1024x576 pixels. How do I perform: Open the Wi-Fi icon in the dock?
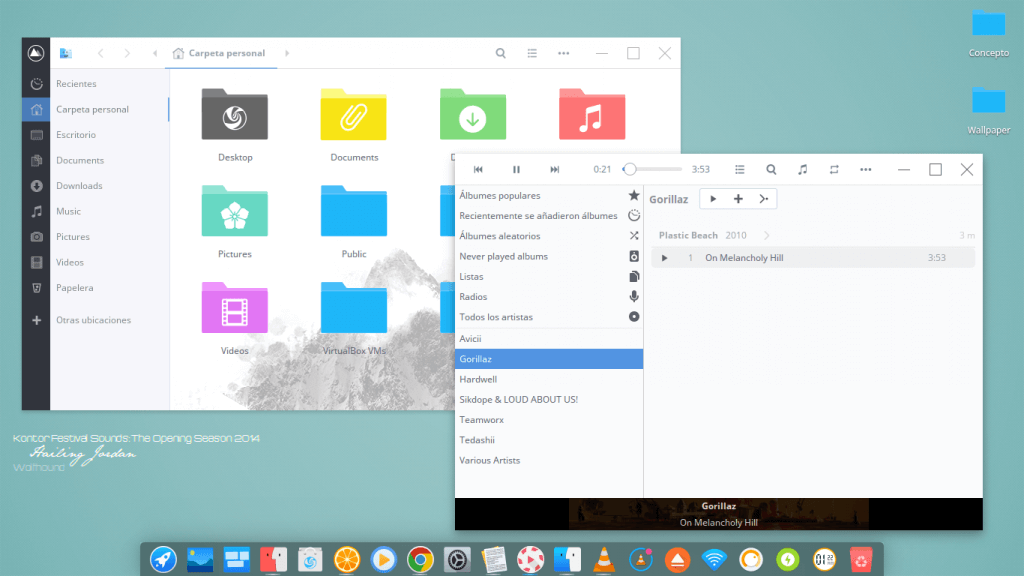pyautogui.click(x=714, y=560)
